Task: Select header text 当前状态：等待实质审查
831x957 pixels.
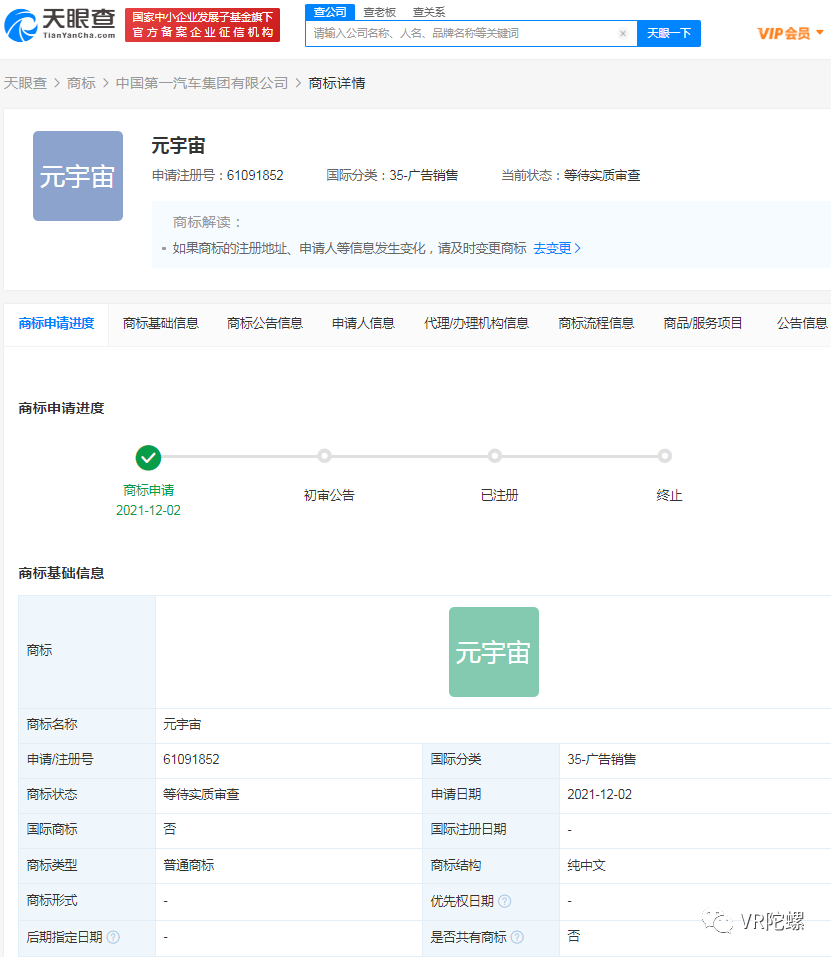Action: coord(570,176)
